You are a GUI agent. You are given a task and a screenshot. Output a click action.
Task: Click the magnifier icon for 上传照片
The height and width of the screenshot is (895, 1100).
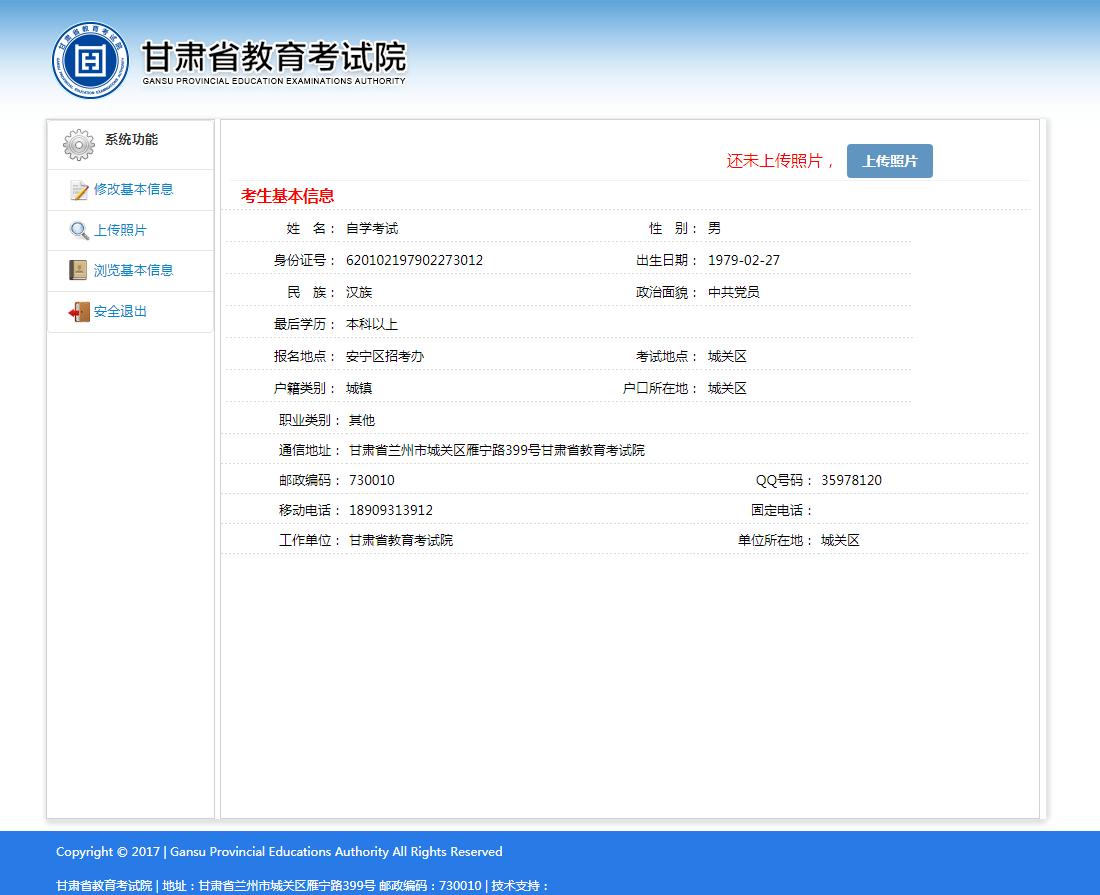coord(79,230)
